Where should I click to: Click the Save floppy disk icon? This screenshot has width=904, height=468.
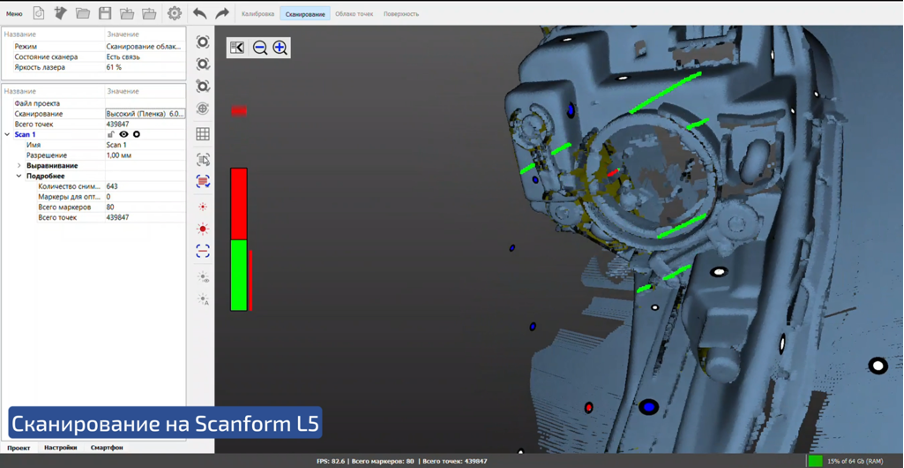pyautogui.click(x=105, y=14)
